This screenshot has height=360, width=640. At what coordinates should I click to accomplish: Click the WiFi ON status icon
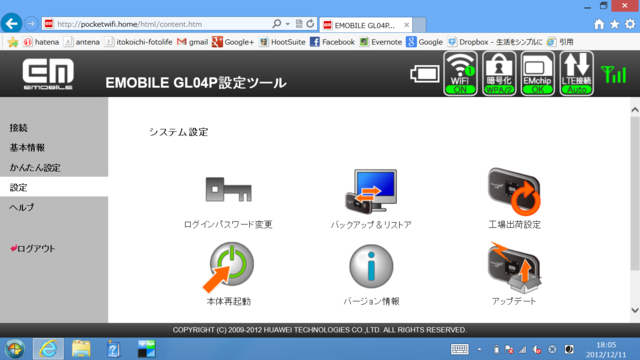tap(460, 73)
